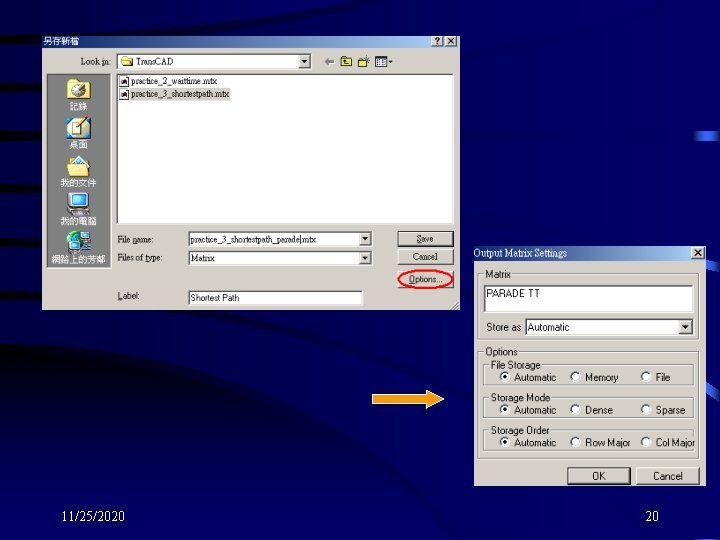Image resolution: width=720 pixels, height=540 pixels.
Task: Choose Col Major storage order
Action: click(646, 442)
